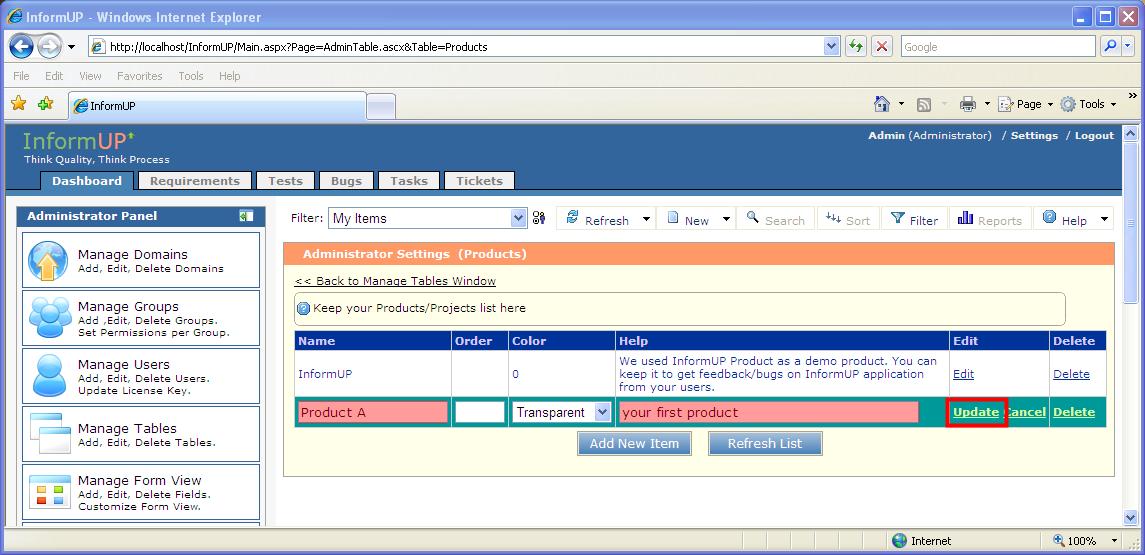Collapse the Administrator Panel with its header icon
Image resolution: width=1145 pixels, height=555 pixels.
click(246, 216)
